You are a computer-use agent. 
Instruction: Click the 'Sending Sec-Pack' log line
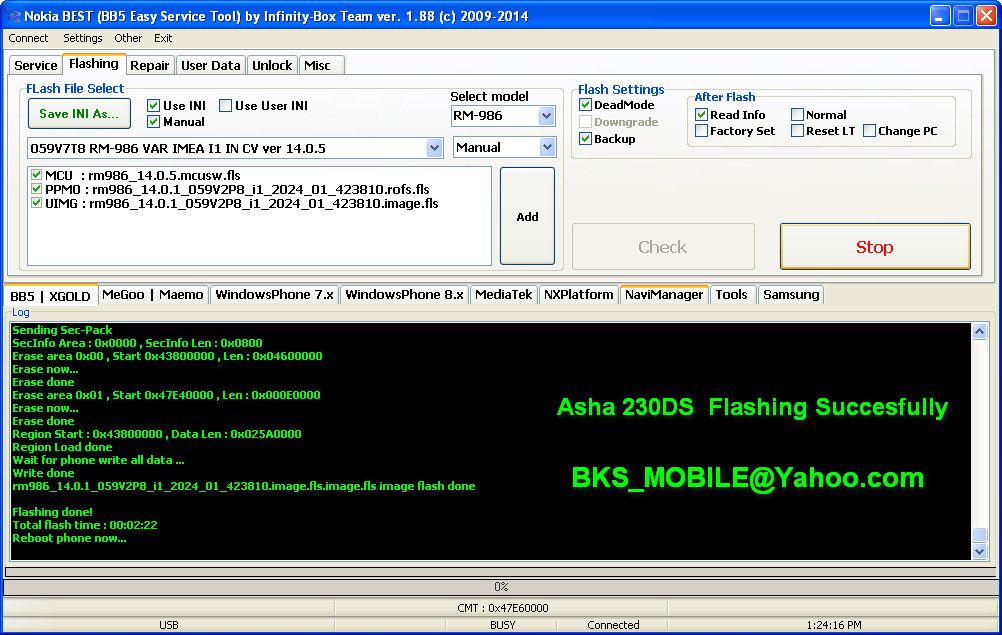click(x=62, y=330)
